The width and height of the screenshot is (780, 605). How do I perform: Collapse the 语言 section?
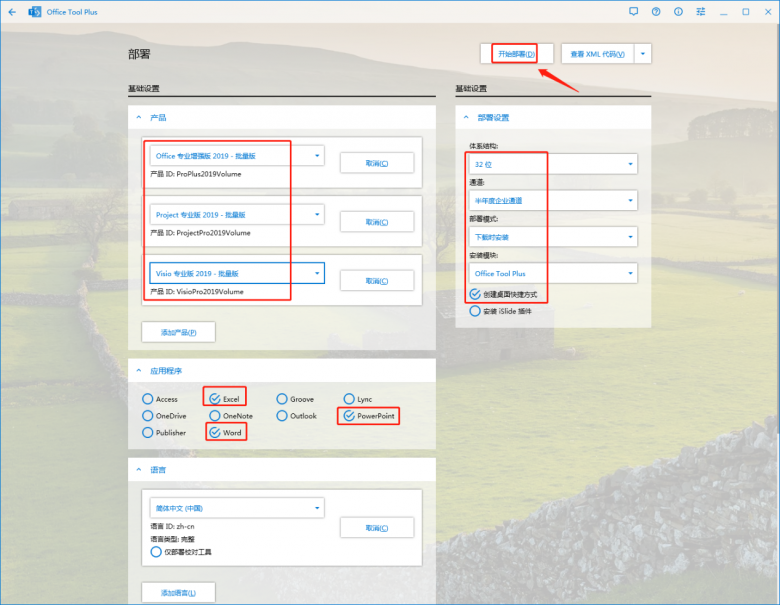click(x=139, y=470)
